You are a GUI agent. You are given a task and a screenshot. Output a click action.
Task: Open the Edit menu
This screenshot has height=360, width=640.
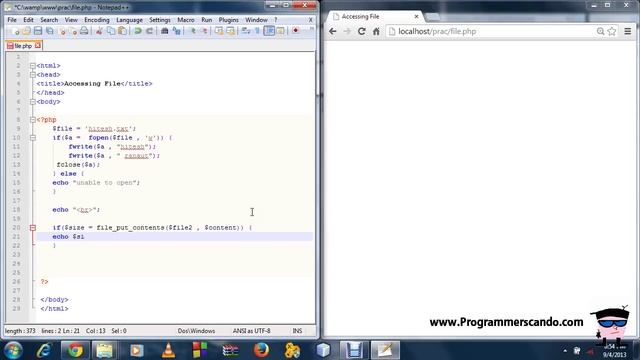28,20
